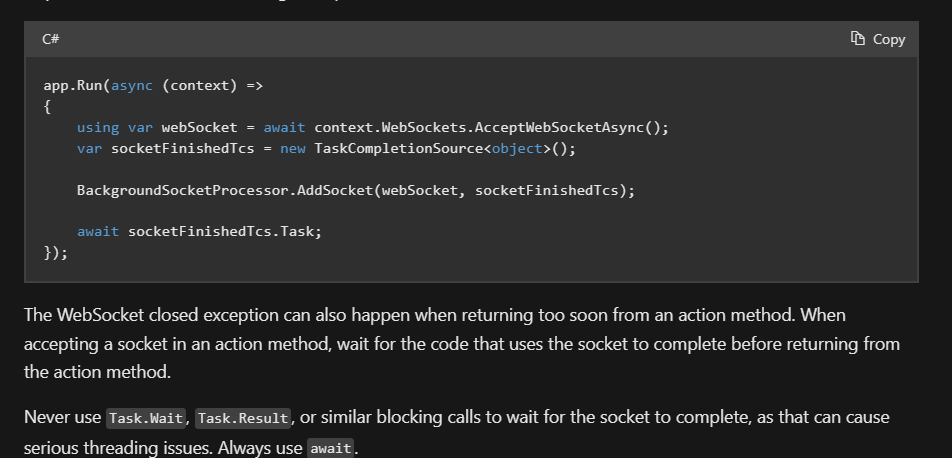Click the inline 'await' code after 'Always use'
This screenshot has height=458, width=952.
[330, 448]
